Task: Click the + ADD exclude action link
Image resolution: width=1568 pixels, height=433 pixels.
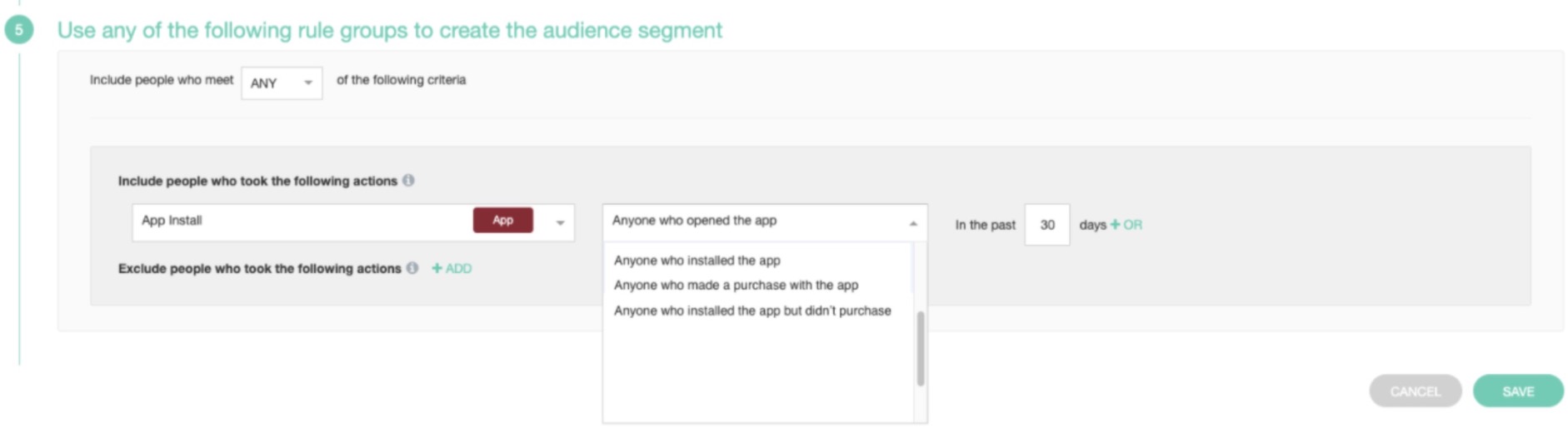Action: coord(452,268)
